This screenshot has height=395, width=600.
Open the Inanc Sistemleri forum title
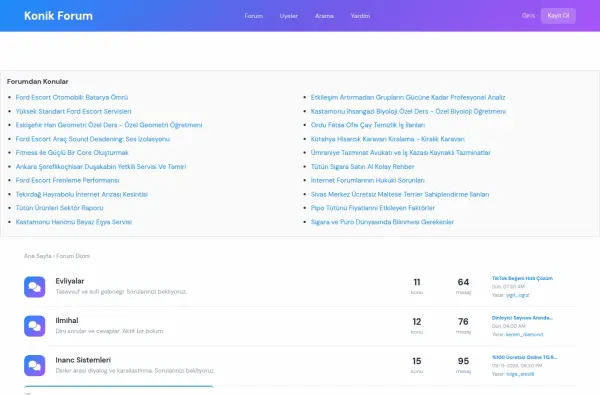point(83,360)
